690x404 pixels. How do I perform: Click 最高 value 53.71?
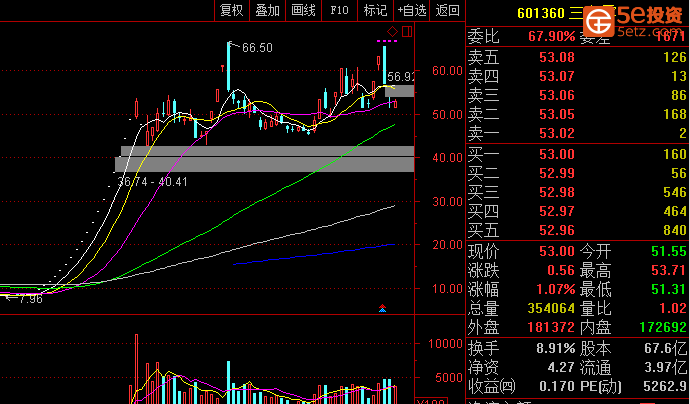(x=669, y=270)
